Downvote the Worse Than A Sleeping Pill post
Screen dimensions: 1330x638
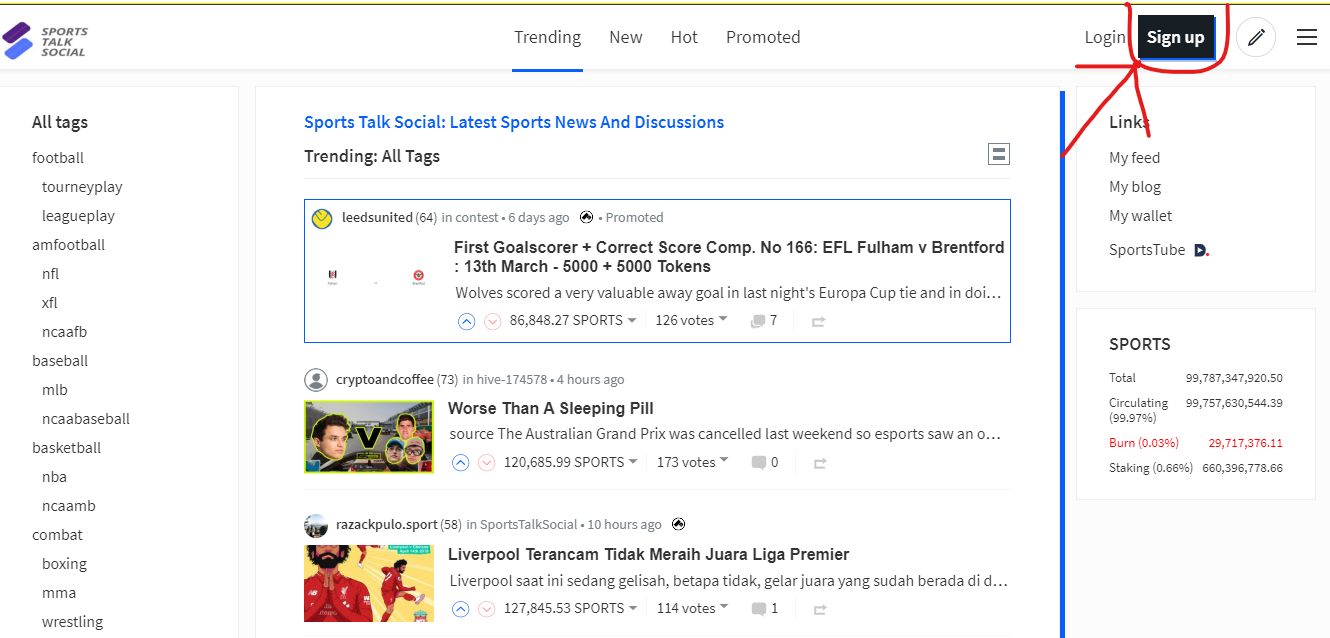487,463
